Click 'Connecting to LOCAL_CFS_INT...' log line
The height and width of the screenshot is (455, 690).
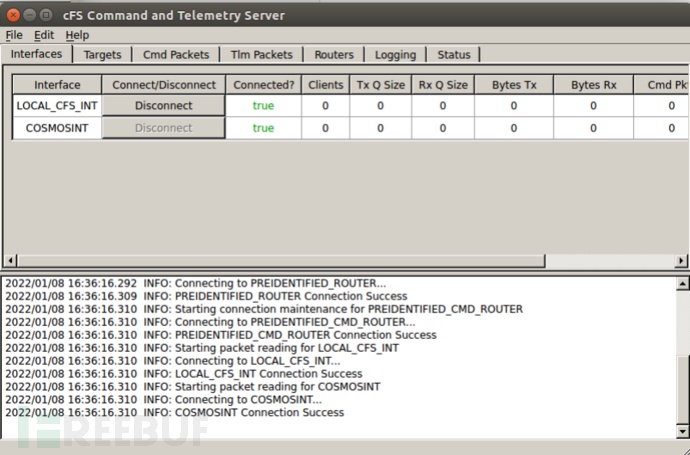(x=173, y=361)
